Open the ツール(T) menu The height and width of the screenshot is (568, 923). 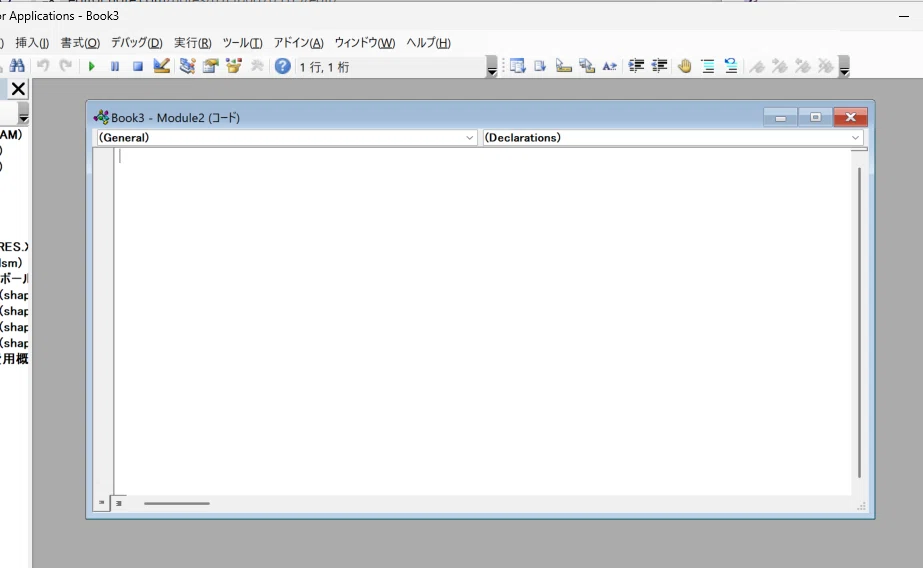click(x=242, y=43)
